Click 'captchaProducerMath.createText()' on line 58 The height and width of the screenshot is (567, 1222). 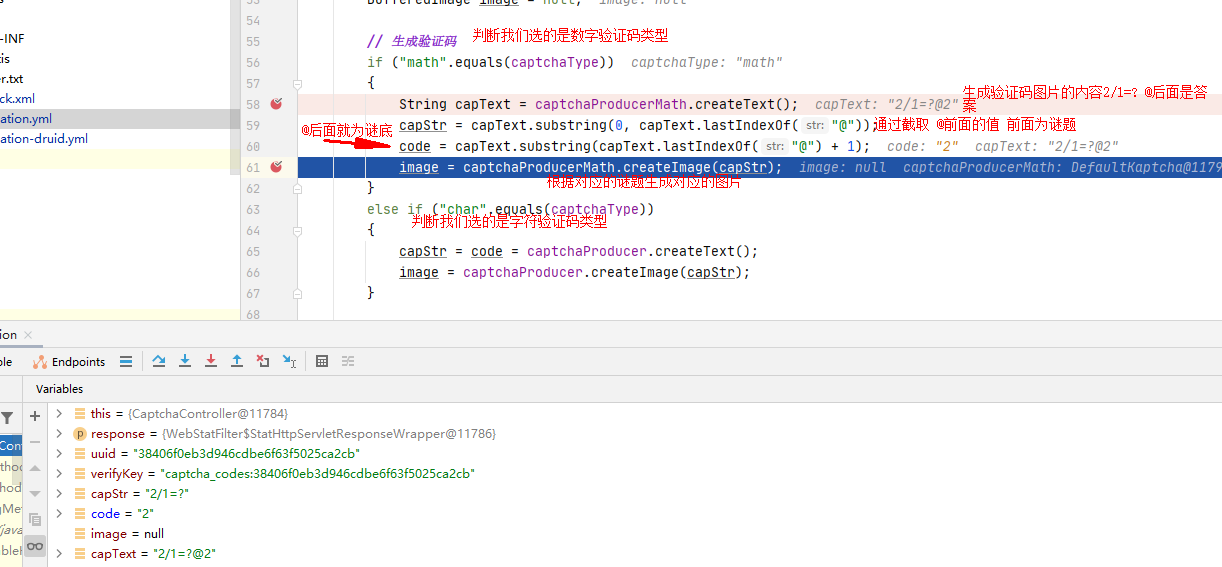(x=666, y=104)
